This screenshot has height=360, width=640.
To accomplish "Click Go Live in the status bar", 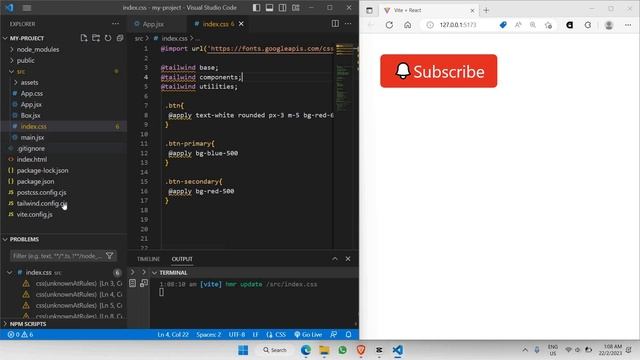I will [308, 335].
